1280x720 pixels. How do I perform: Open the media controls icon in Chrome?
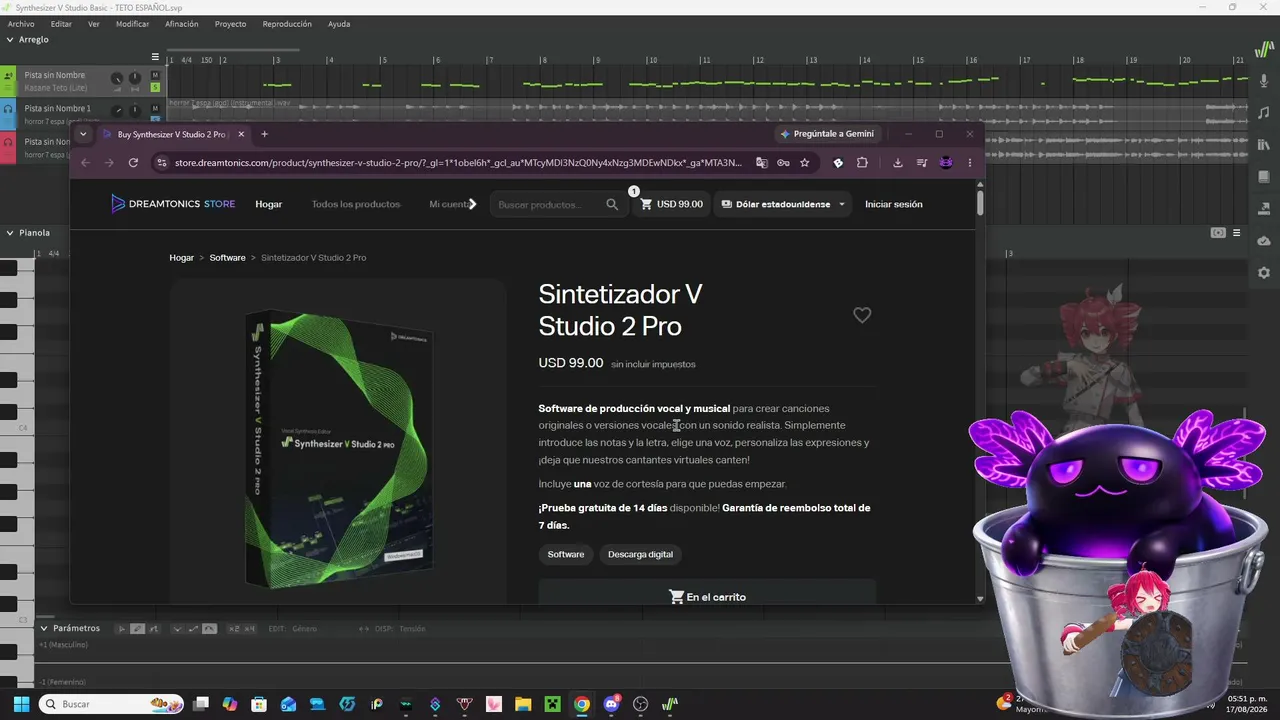tap(922, 163)
